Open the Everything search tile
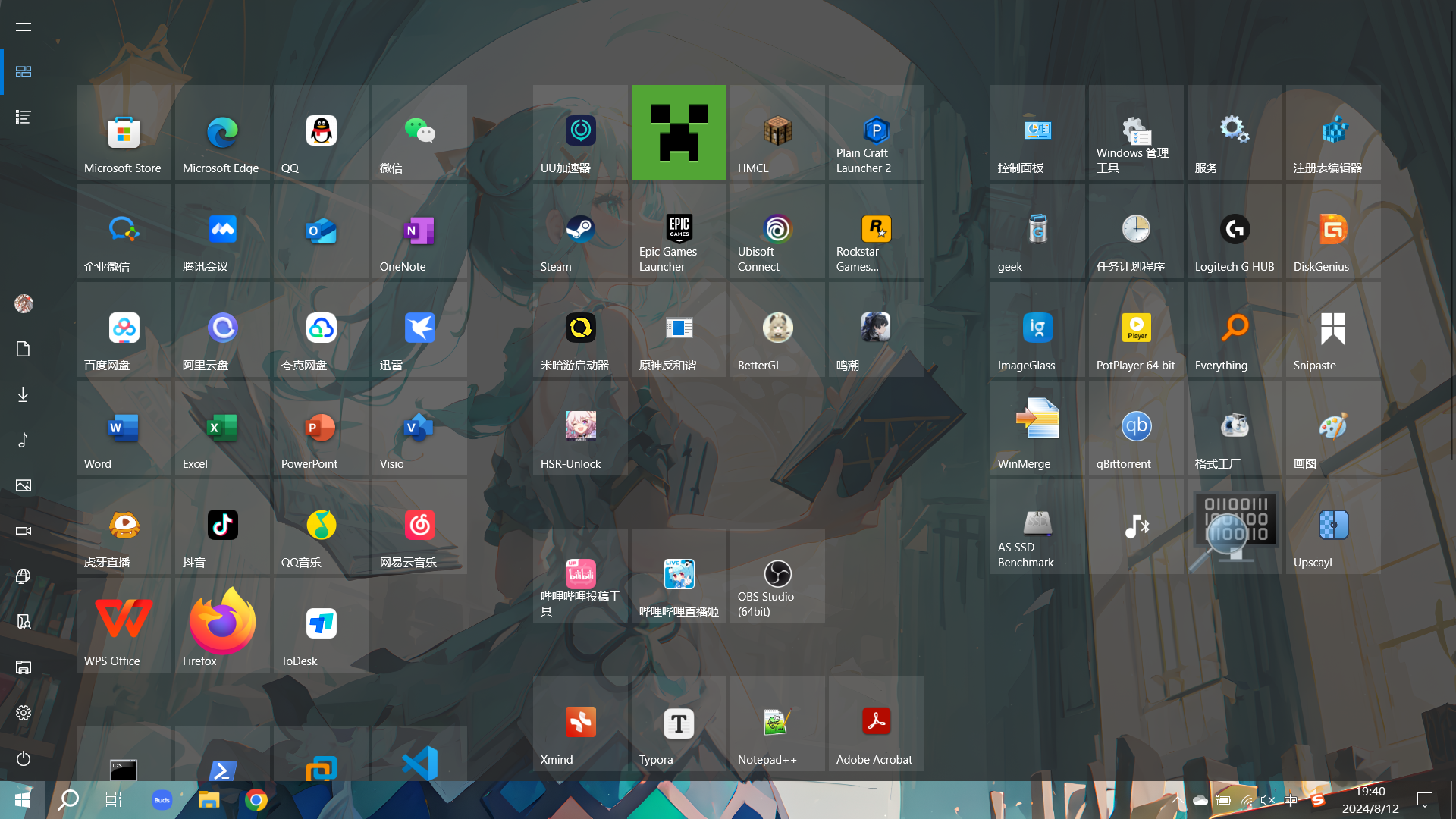The image size is (1456, 819). 1235,330
